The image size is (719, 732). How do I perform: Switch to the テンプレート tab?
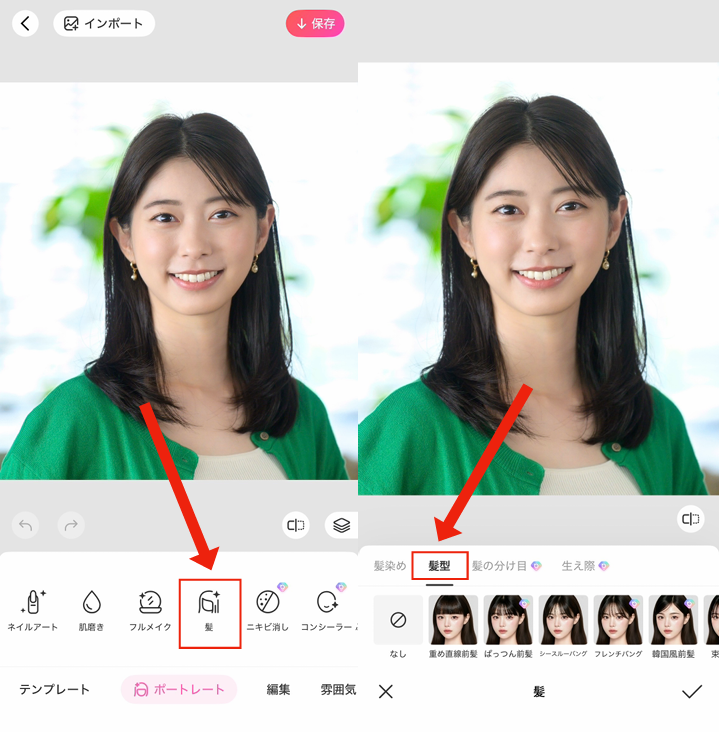click(x=55, y=690)
